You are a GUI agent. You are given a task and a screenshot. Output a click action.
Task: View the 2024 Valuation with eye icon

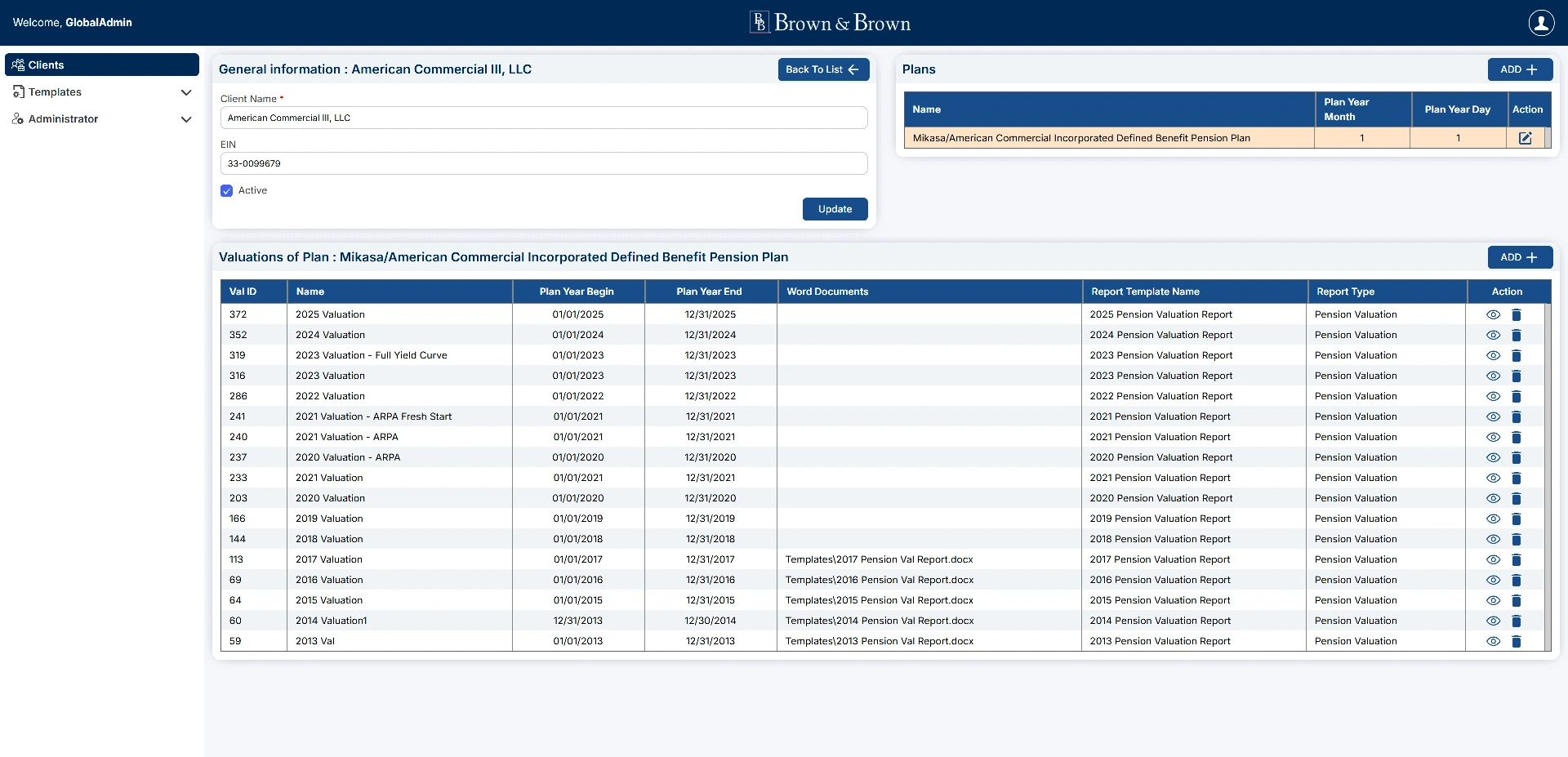tap(1493, 336)
